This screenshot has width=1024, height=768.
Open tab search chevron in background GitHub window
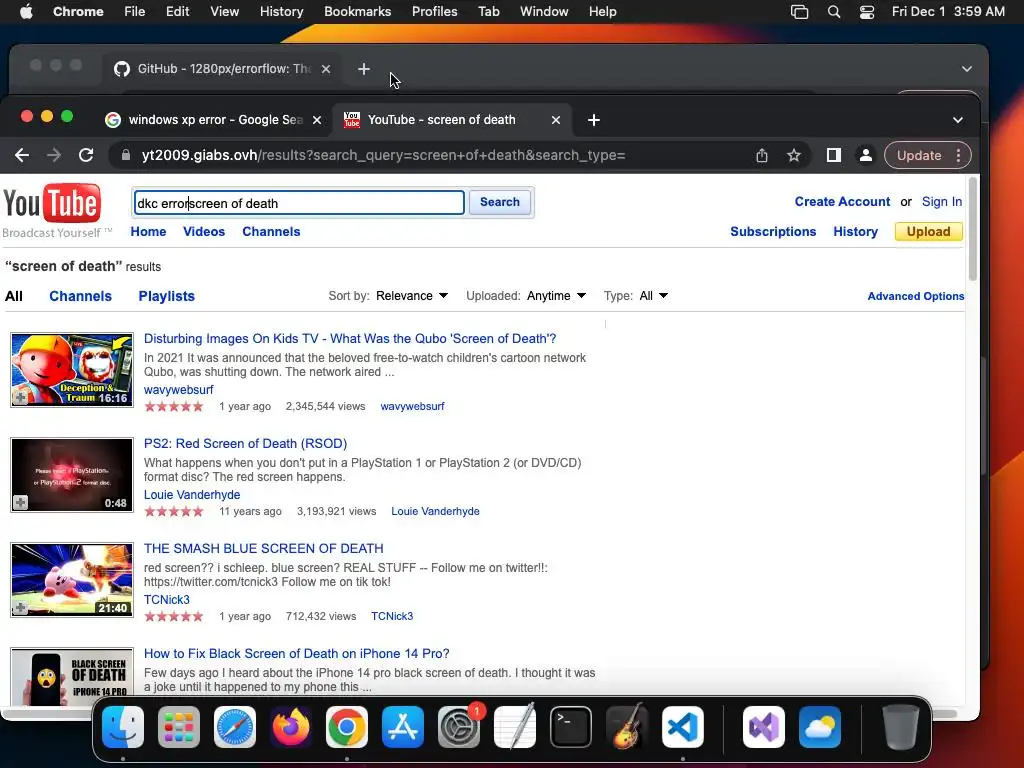click(x=967, y=69)
